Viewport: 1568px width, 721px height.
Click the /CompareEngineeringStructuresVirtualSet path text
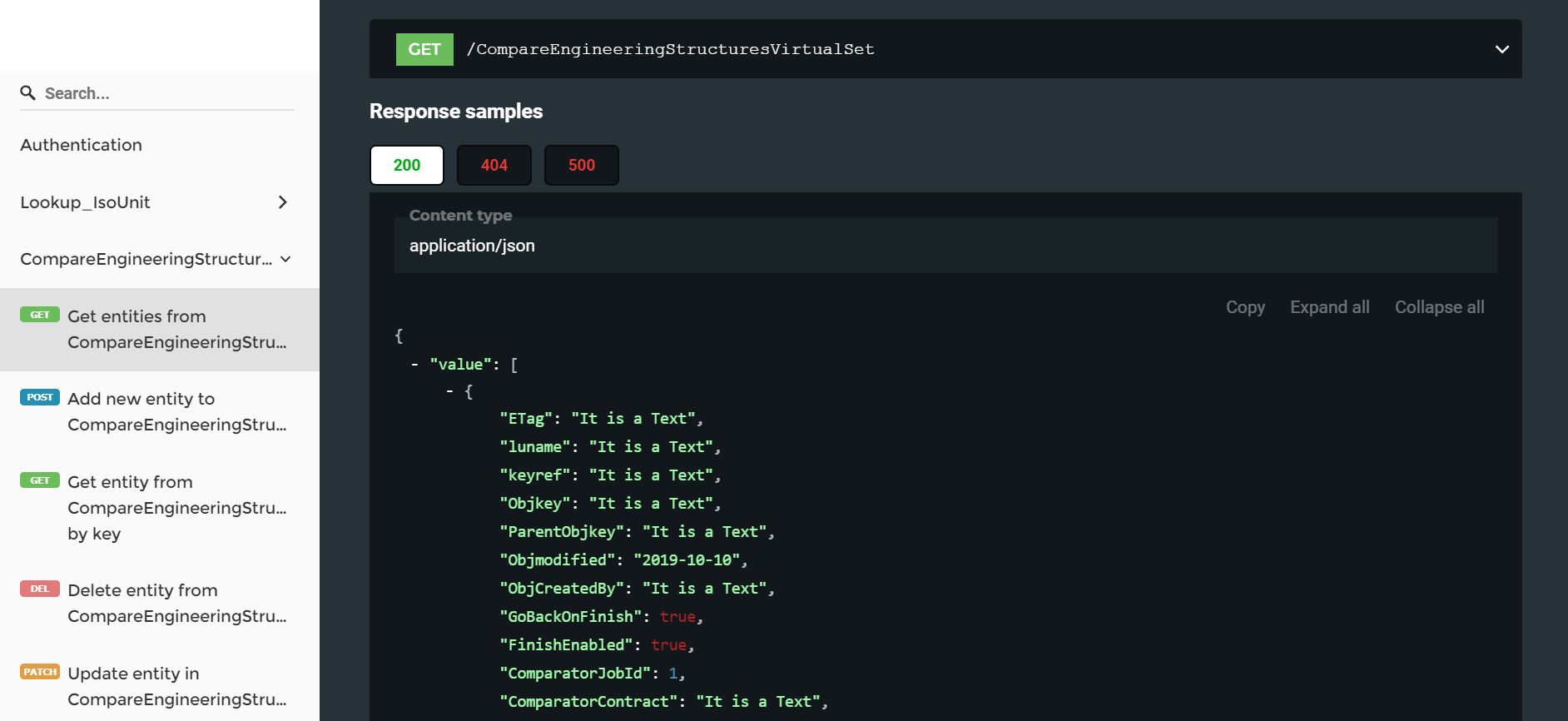(671, 49)
